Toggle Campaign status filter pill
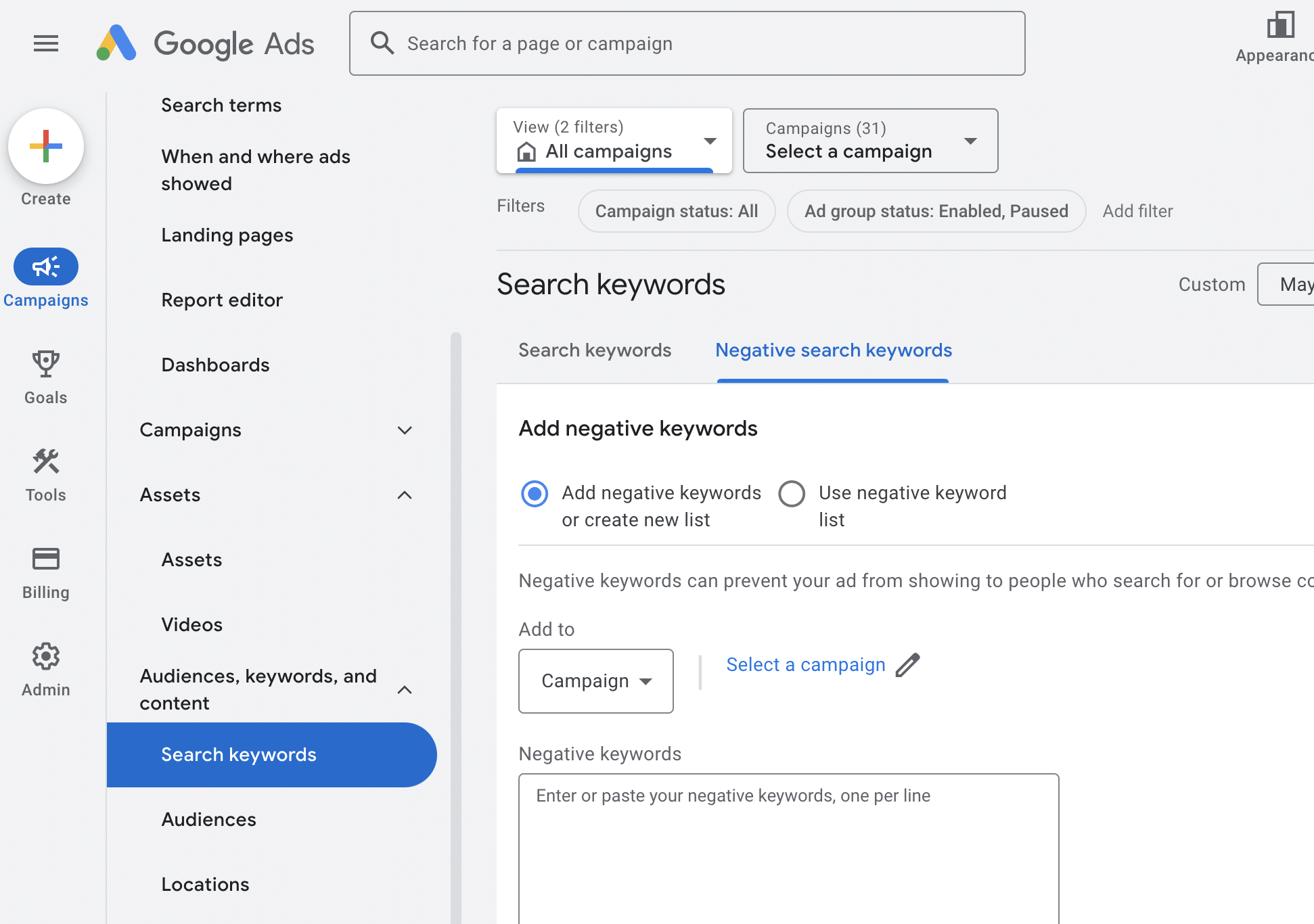1314x924 pixels. coord(676,210)
